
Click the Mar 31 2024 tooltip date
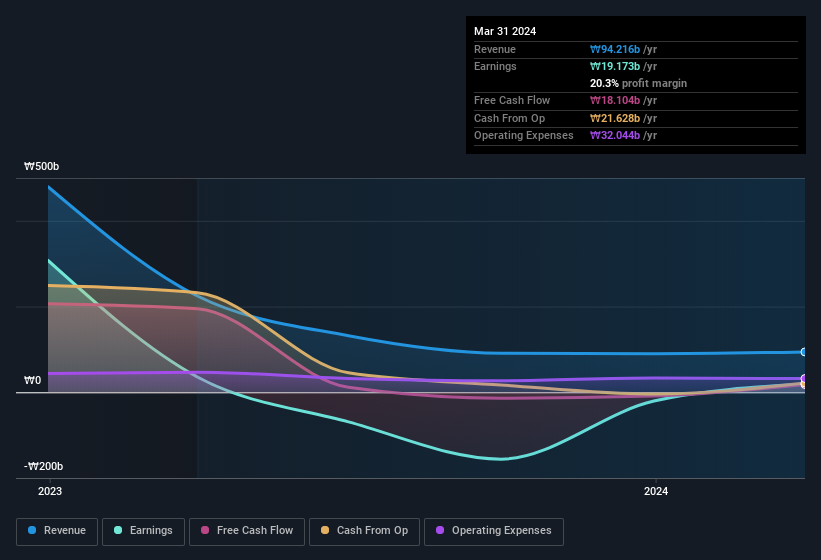tap(505, 31)
